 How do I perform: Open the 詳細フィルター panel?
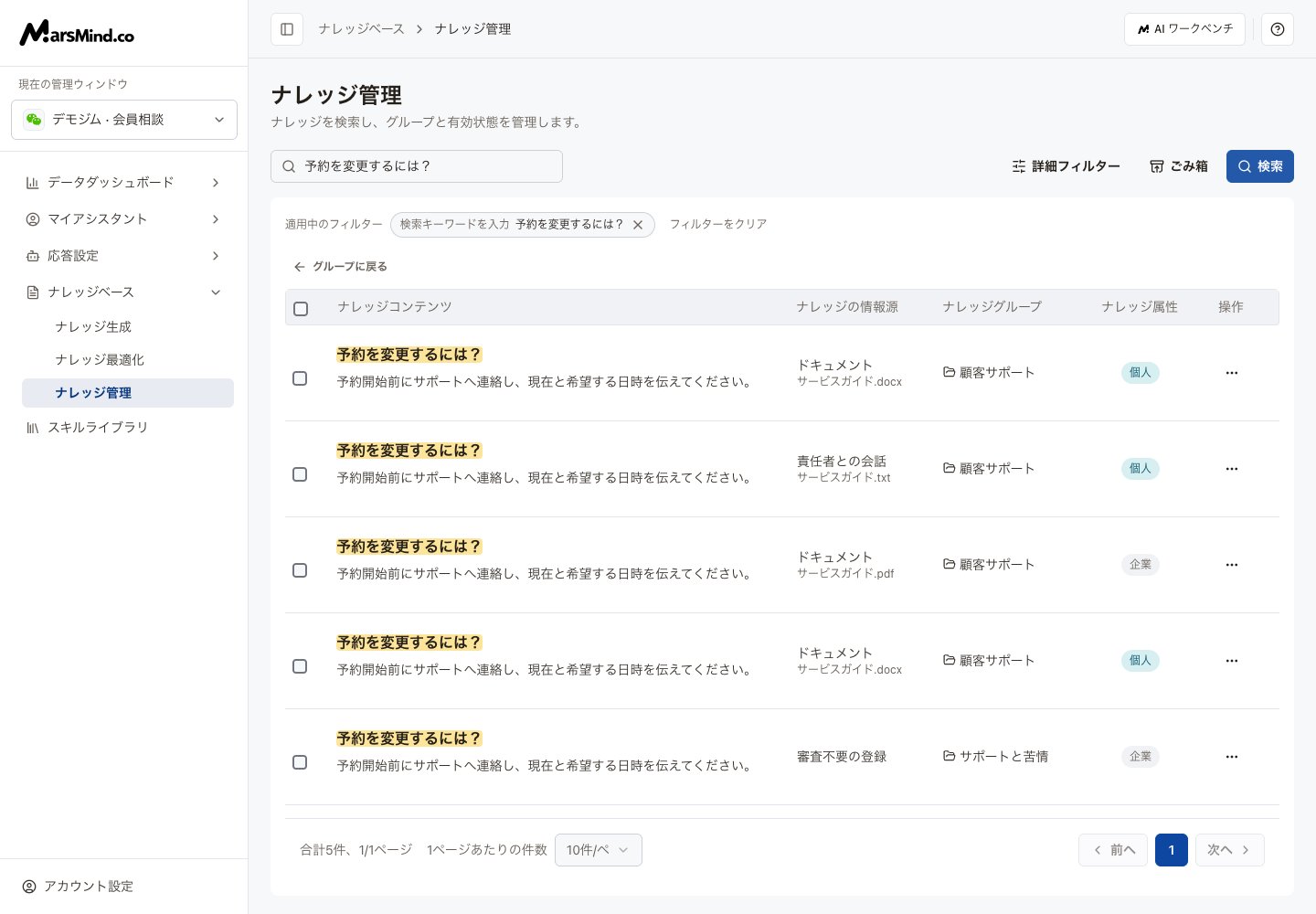point(1066,166)
